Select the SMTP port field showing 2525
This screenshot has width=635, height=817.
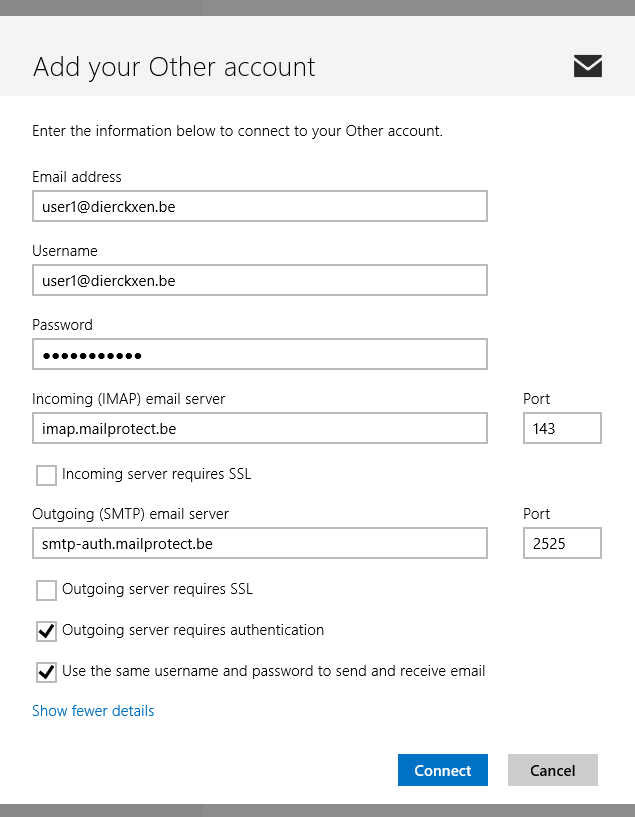coord(562,543)
